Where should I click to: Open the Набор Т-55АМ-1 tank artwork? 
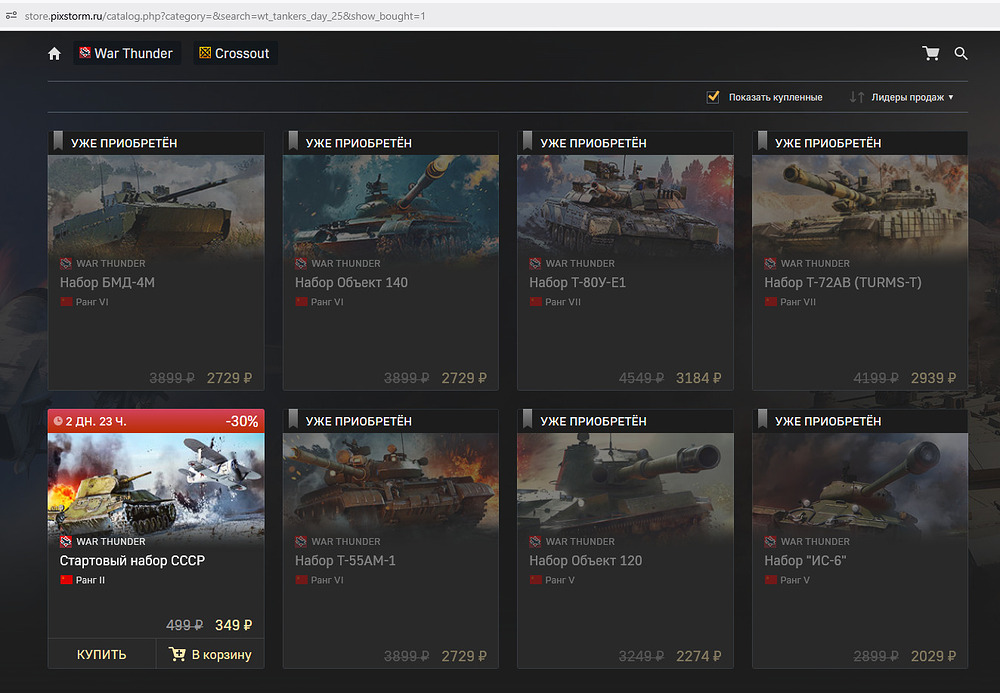pyautogui.click(x=391, y=483)
